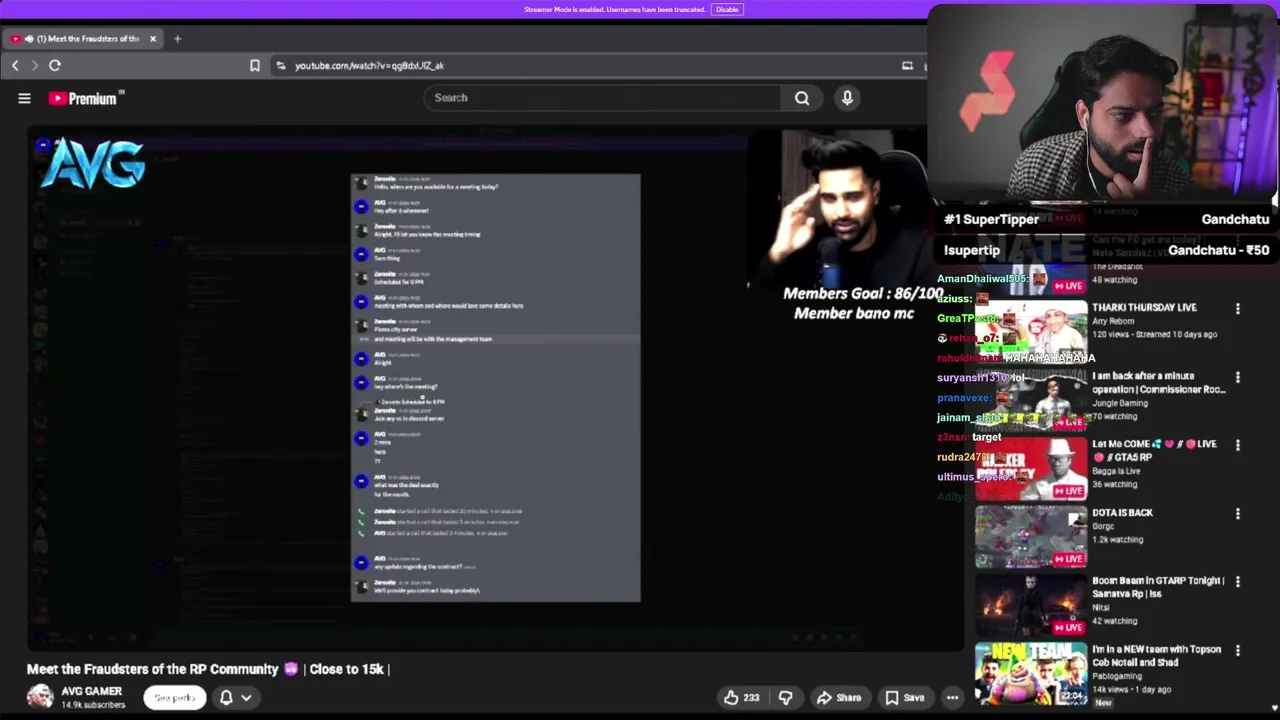Reload the page
The image size is (1280, 720).
(54, 65)
